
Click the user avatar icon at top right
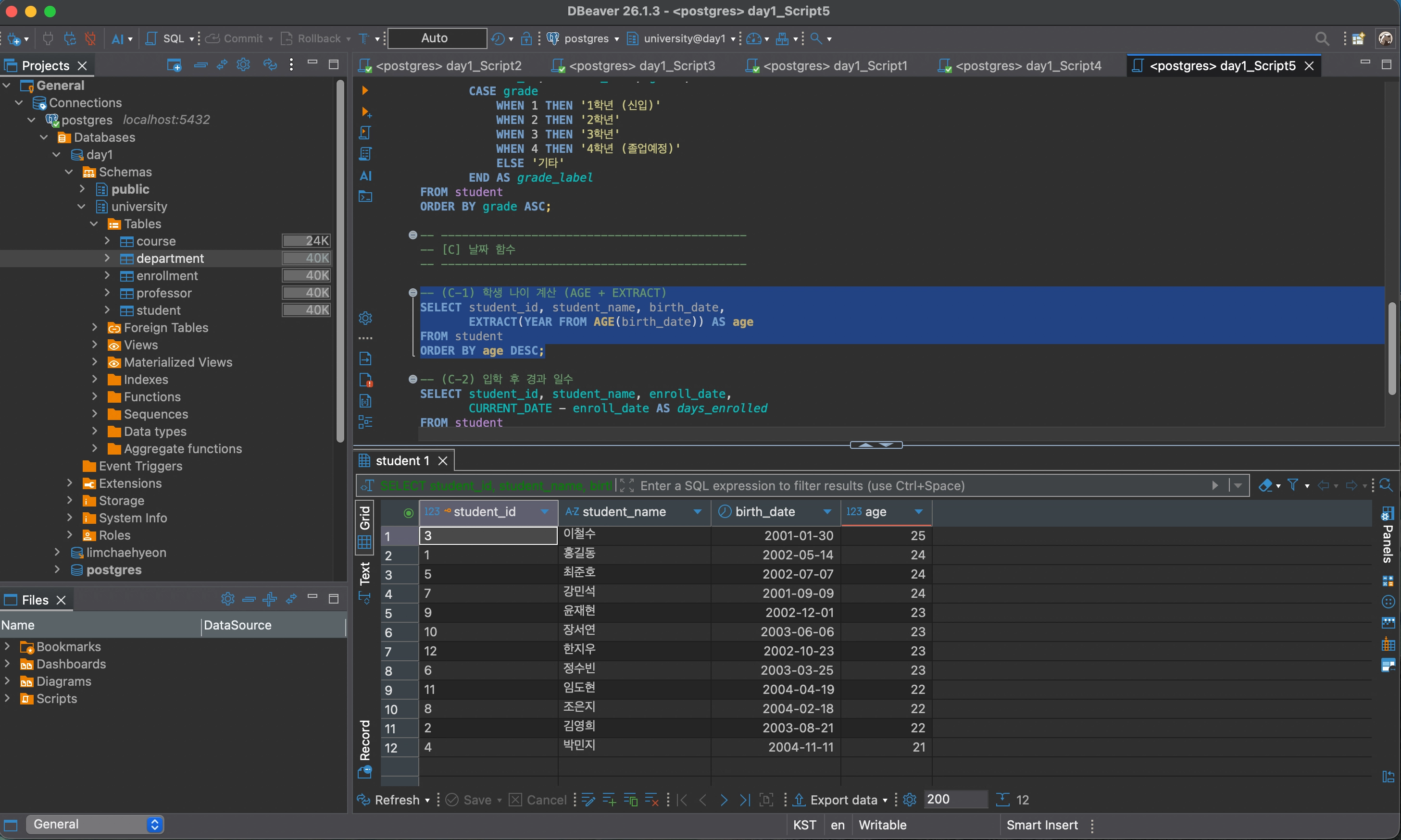(x=1386, y=38)
